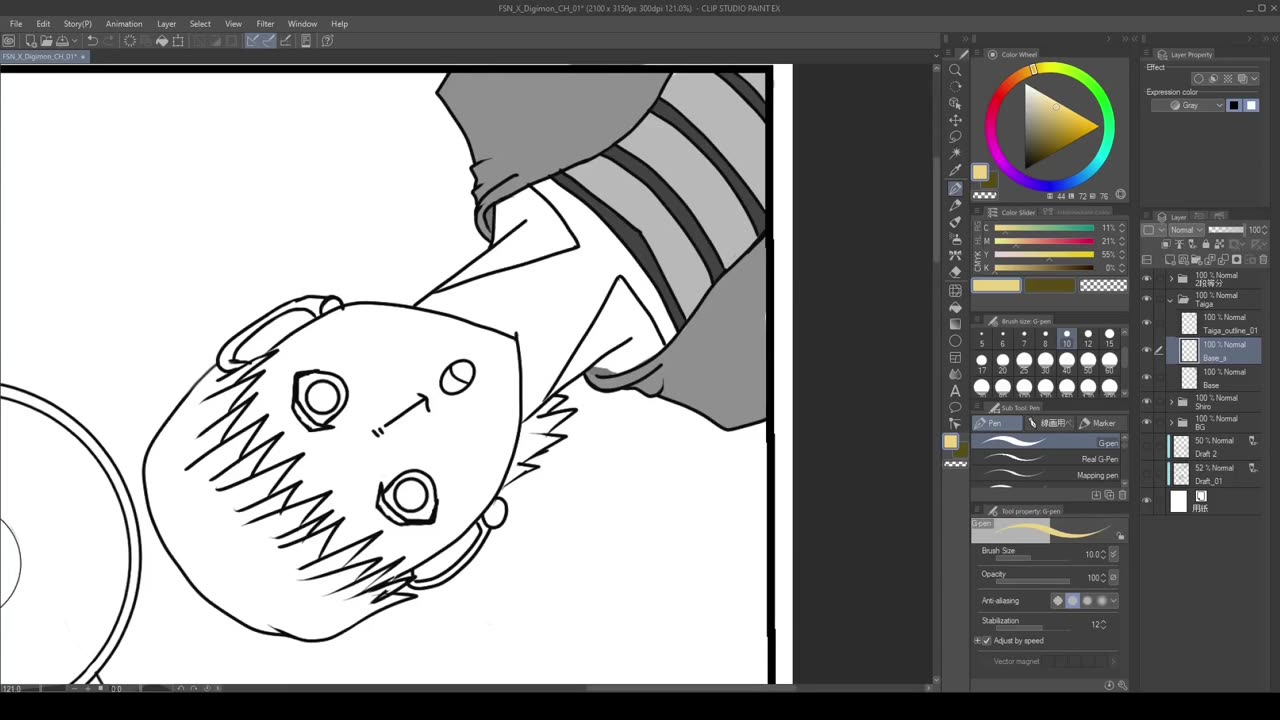Viewport: 1280px width, 720px height.
Task: Expand the BG layer folder
Action: click(x=1171, y=423)
